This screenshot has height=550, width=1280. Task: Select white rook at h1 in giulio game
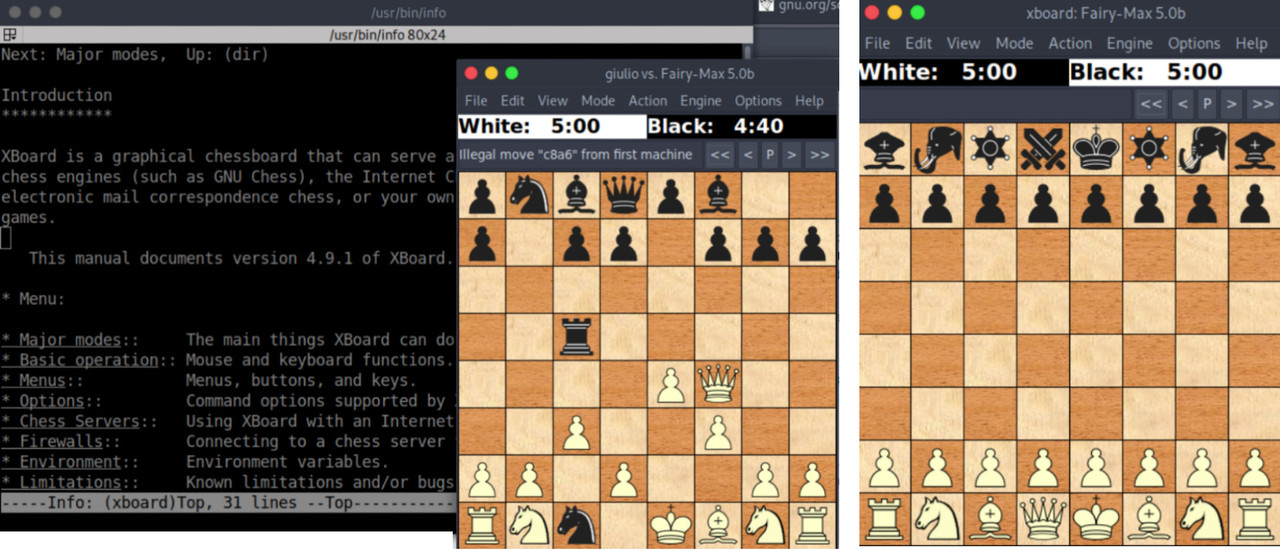(812, 525)
